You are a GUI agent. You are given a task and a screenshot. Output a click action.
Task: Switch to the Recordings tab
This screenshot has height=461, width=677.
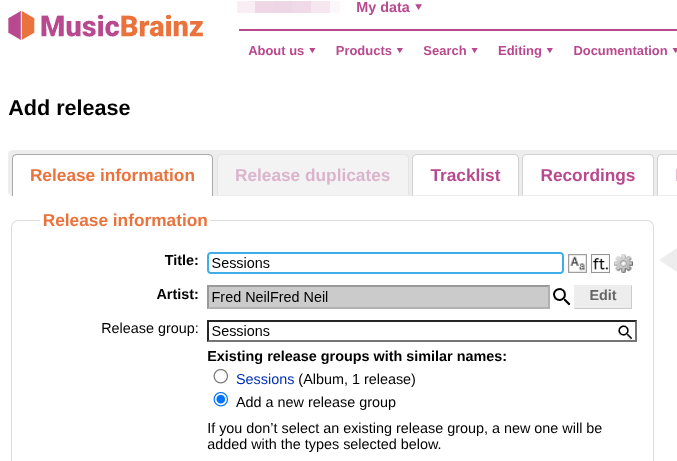click(587, 176)
